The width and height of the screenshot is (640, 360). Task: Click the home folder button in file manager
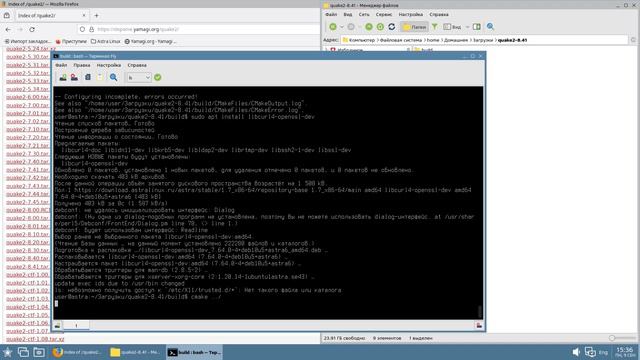[x=380, y=27]
